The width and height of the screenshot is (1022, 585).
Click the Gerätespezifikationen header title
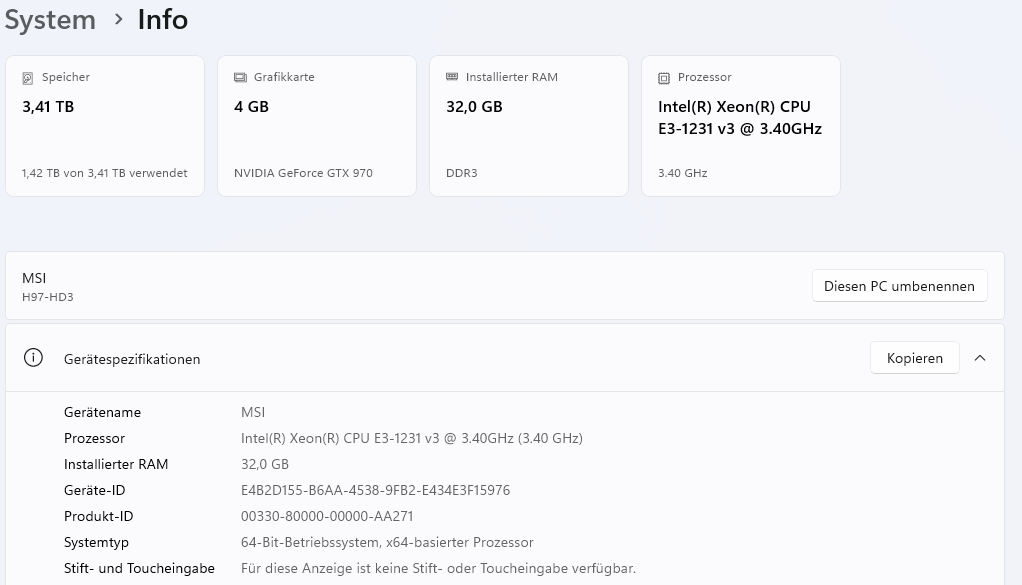point(132,359)
